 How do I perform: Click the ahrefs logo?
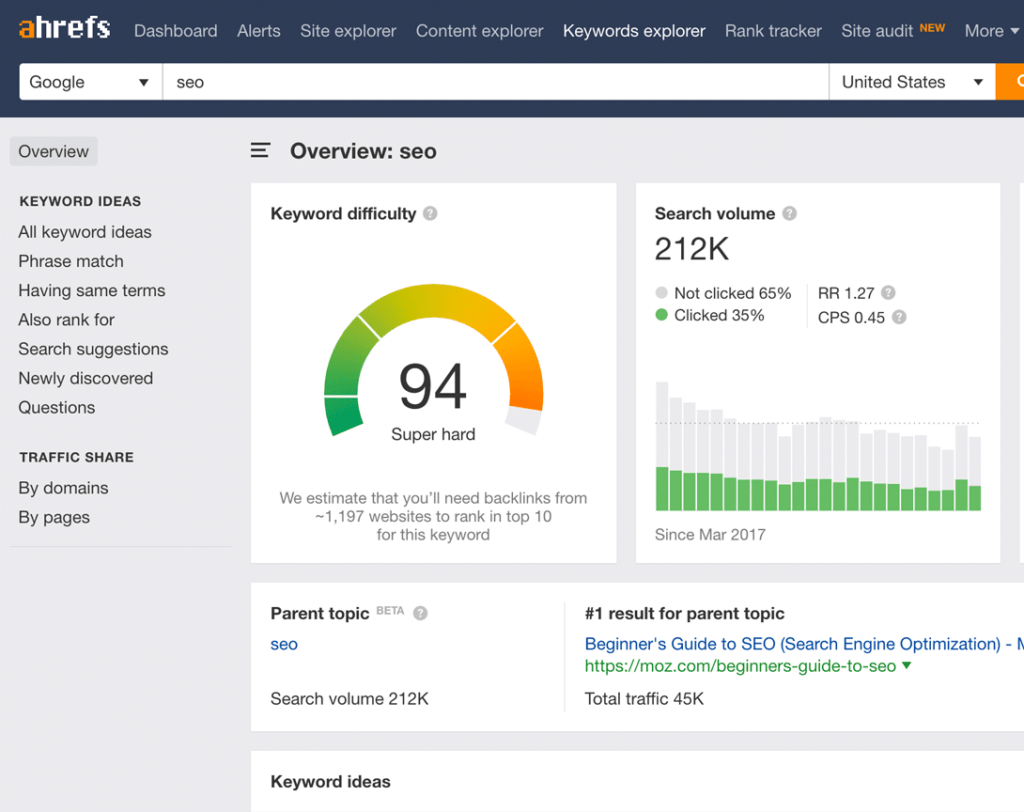tap(65, 28)
